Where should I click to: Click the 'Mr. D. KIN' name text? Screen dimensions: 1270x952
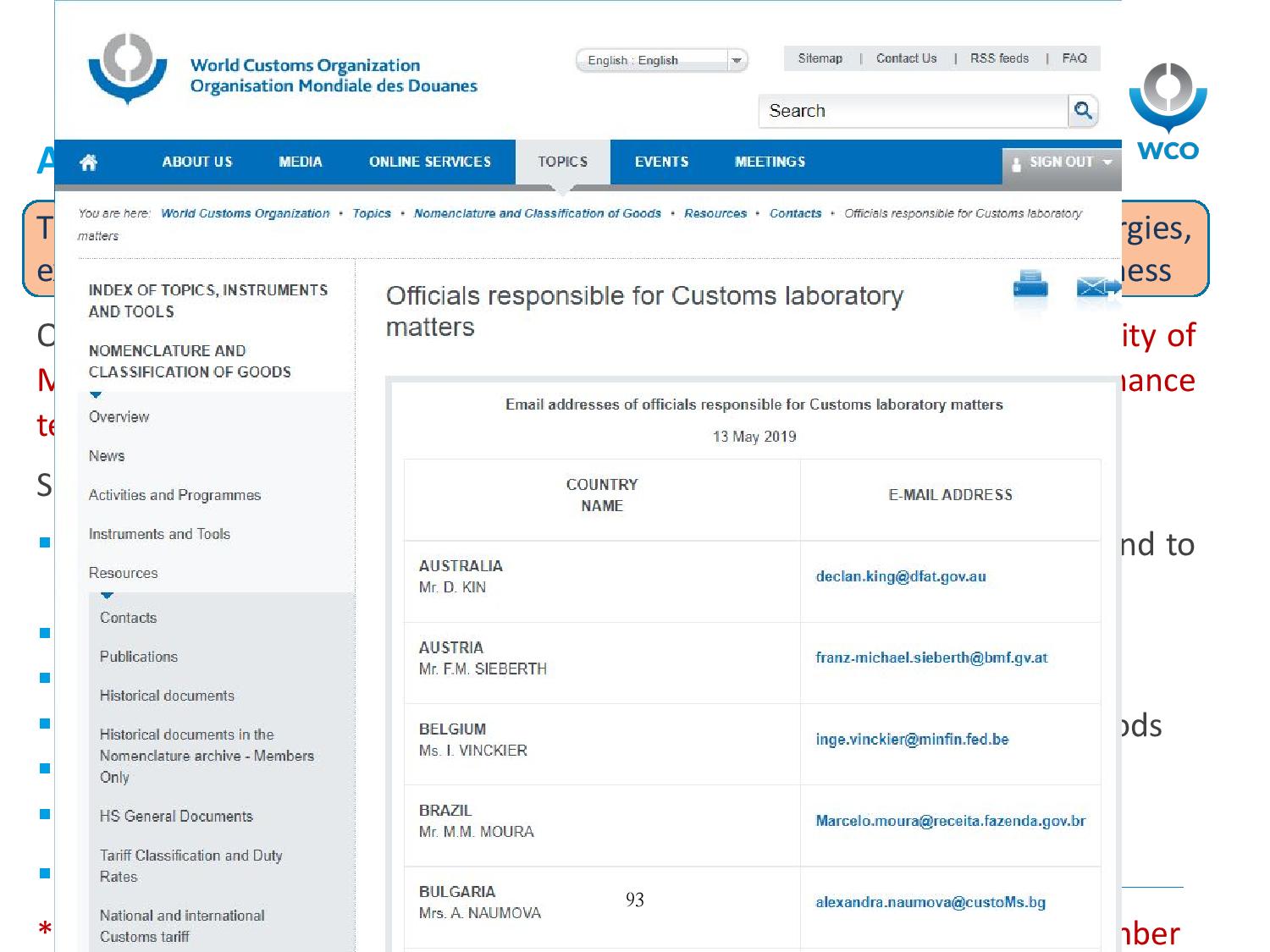coord(452,587)
